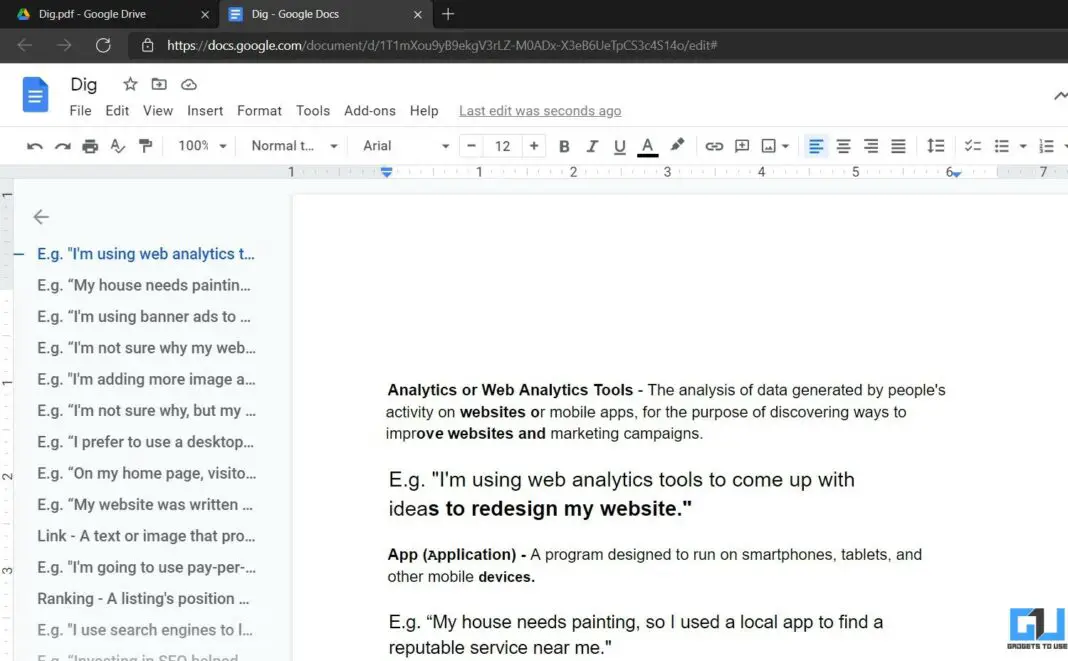This screenshot has width=1068, height=661.
Task: Open the text color picker
Action: click(647, 146)
